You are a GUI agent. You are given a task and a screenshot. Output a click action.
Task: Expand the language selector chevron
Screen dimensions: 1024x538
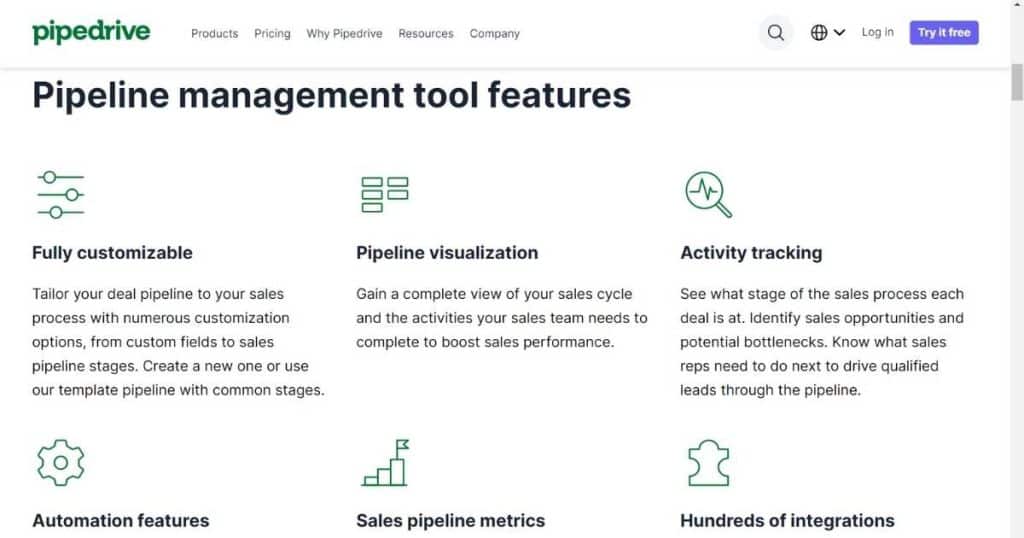coord(839,33)
